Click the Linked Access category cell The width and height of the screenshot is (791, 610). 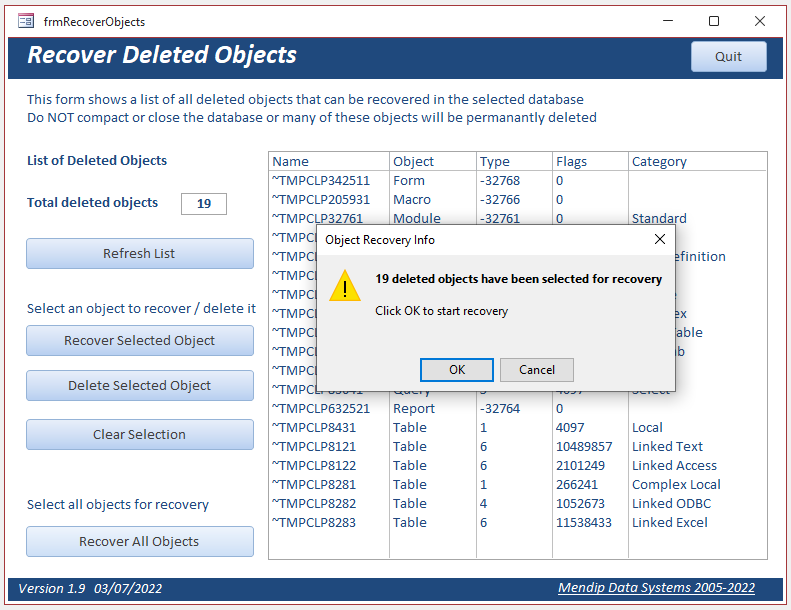point(674,466)
